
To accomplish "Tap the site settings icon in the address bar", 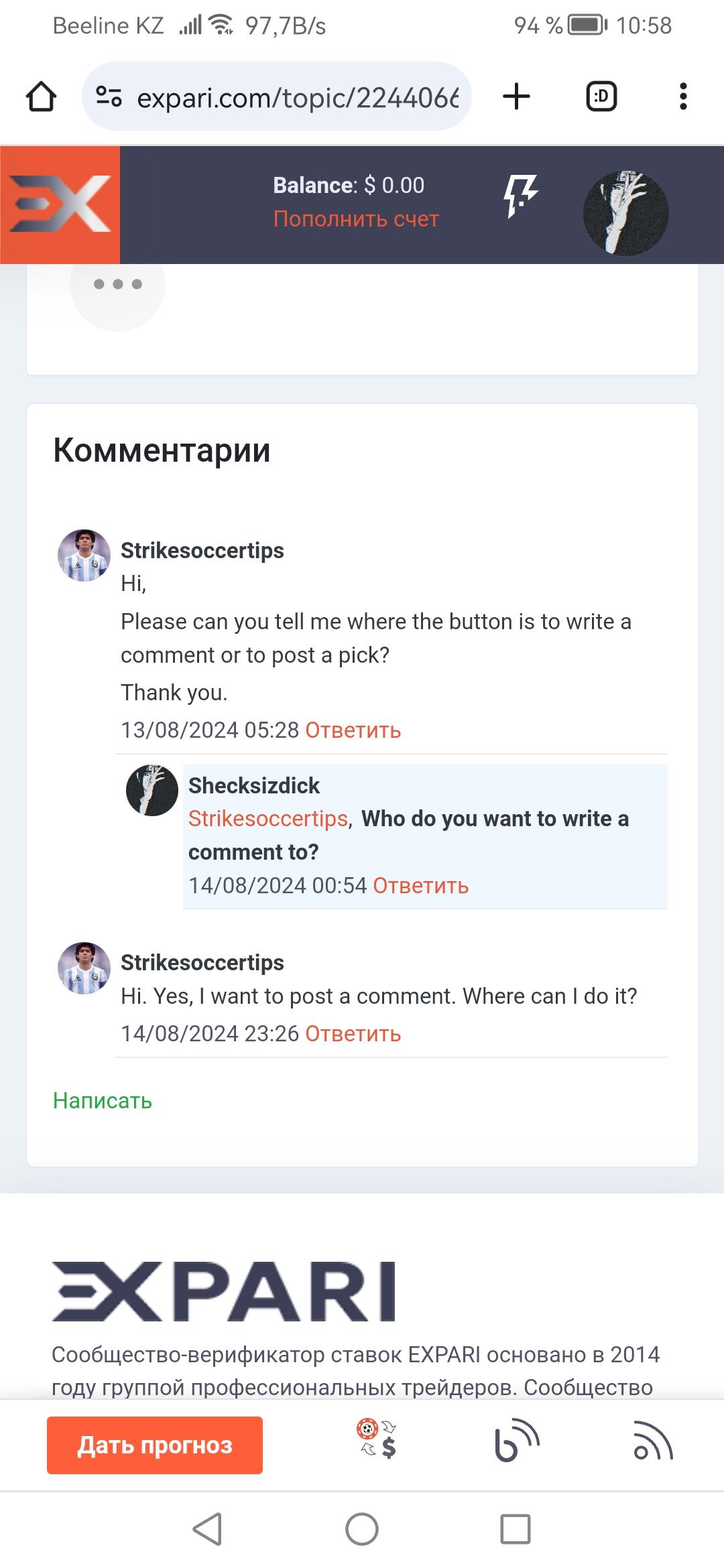I will (x=109, y=96).
